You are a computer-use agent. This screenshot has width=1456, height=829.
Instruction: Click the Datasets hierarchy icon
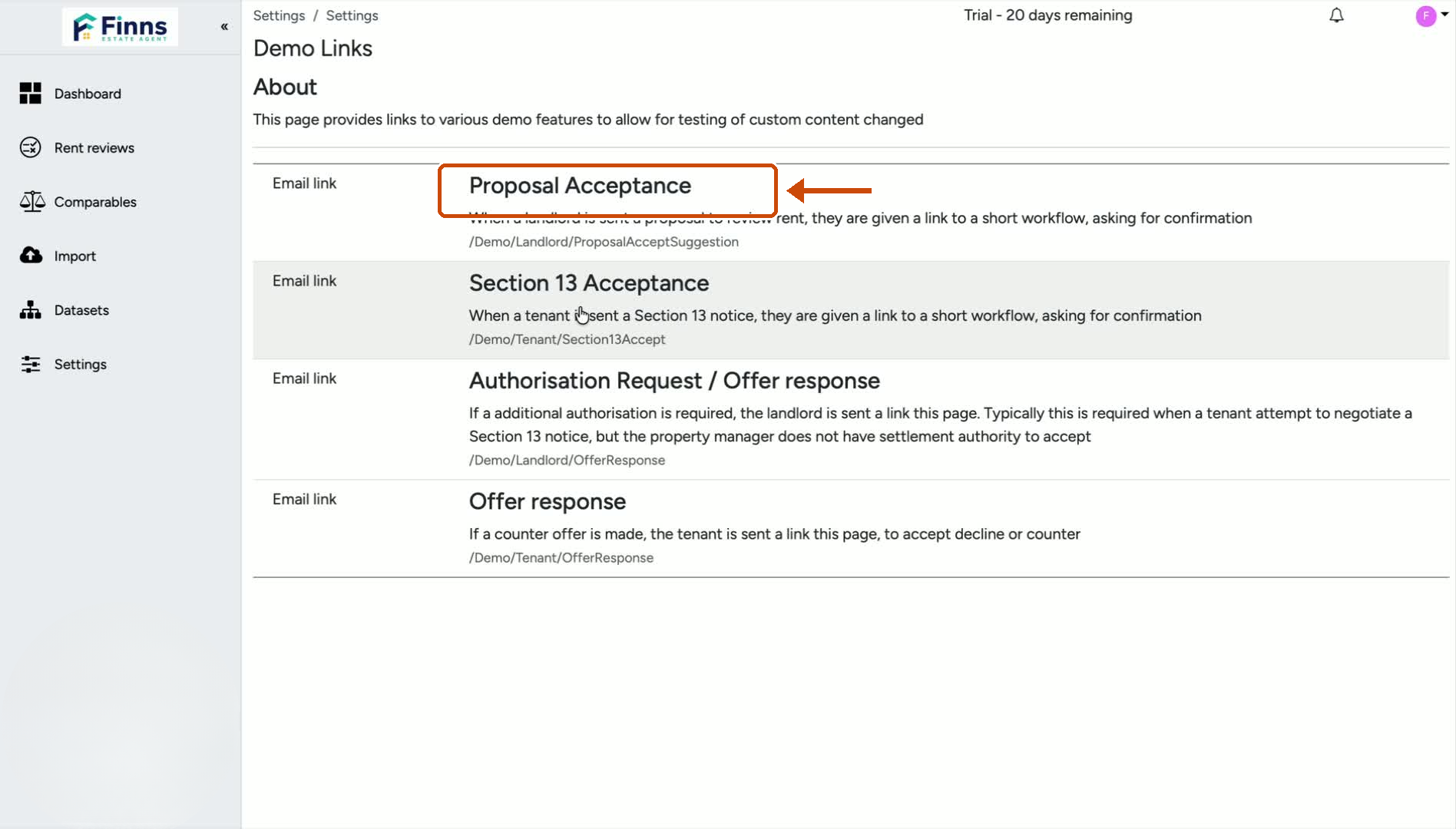tap(31, 310)
